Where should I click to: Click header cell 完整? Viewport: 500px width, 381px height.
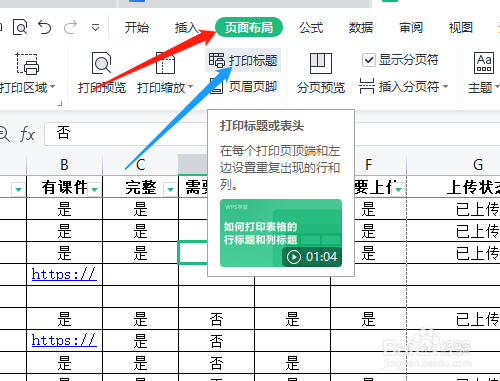(140, 187)
